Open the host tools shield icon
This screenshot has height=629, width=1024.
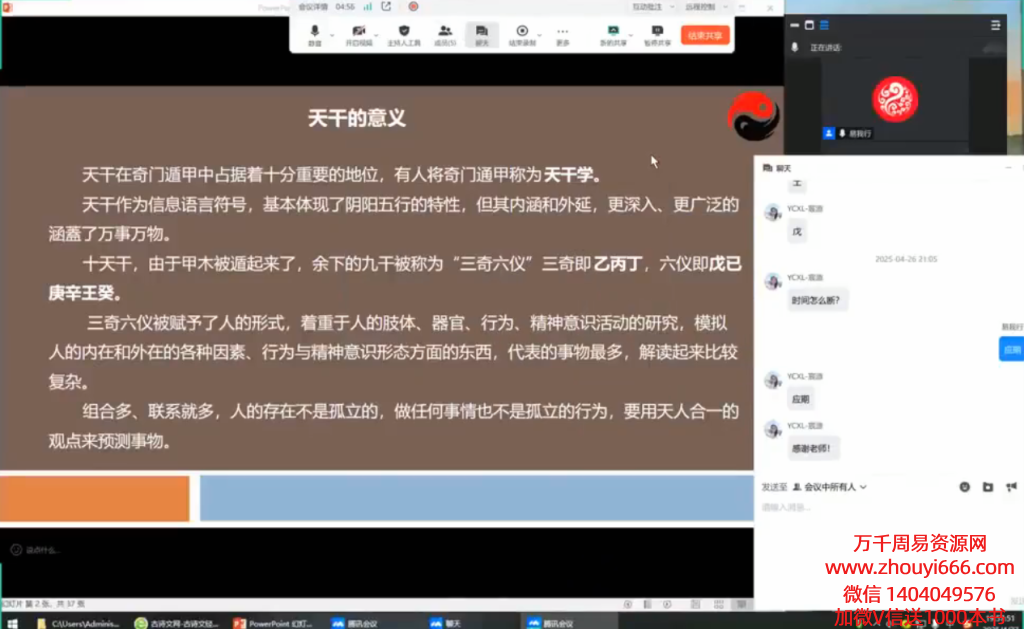404,33
